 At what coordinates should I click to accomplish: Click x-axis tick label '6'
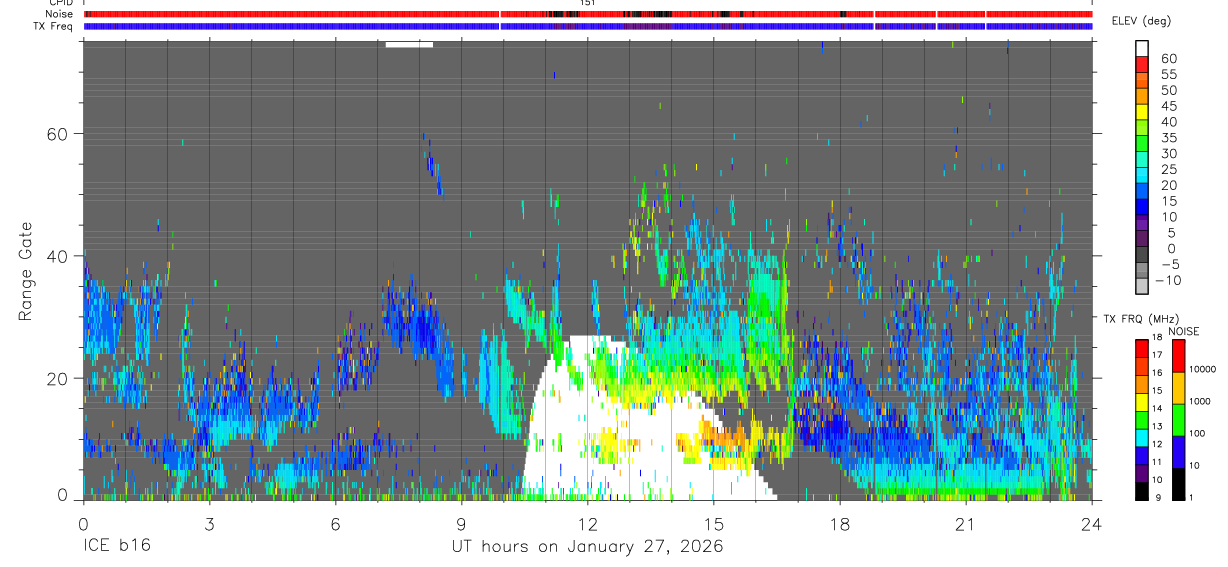point(335,524)
